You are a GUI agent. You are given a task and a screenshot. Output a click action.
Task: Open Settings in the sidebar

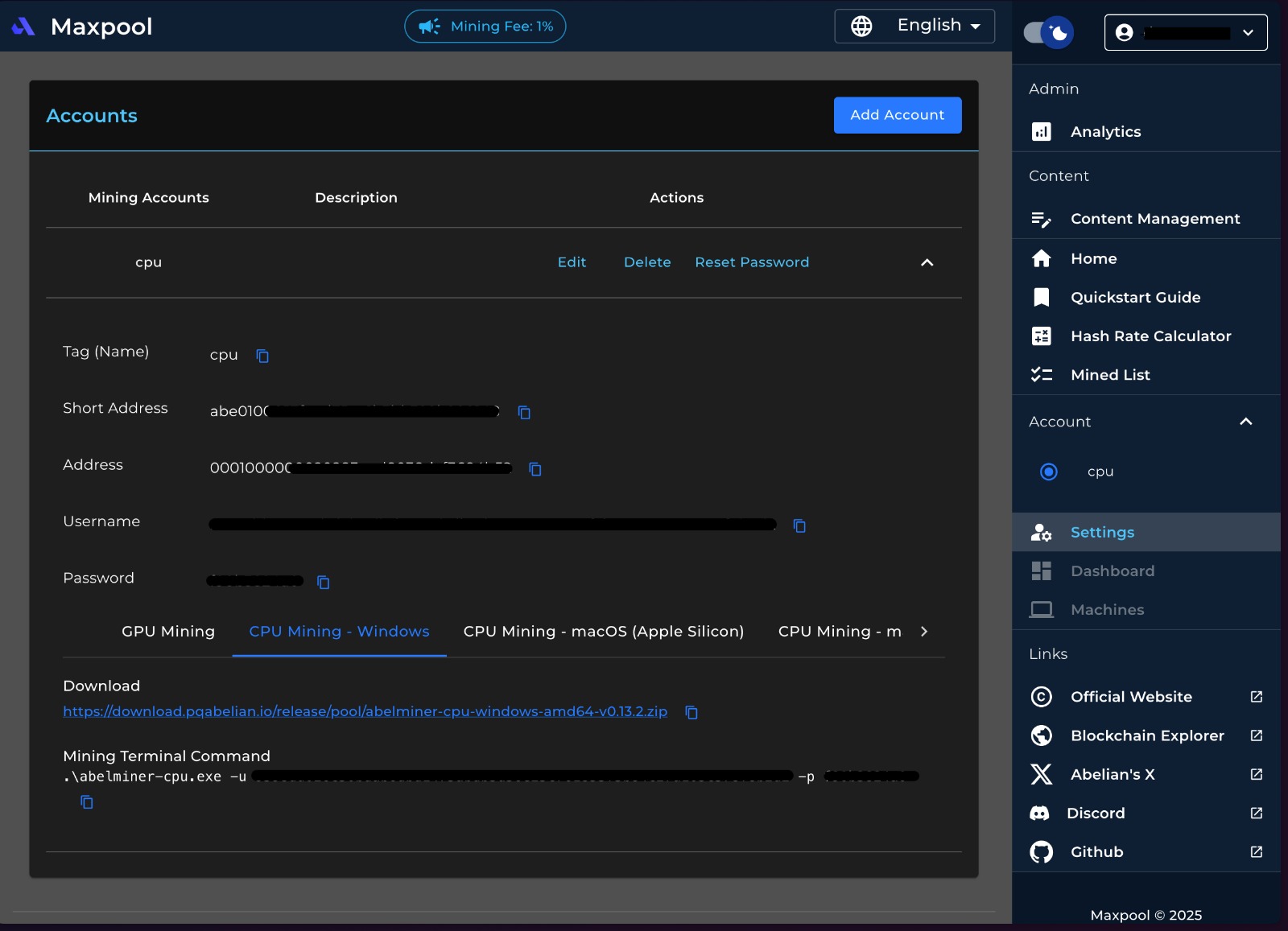point(1146,533)
